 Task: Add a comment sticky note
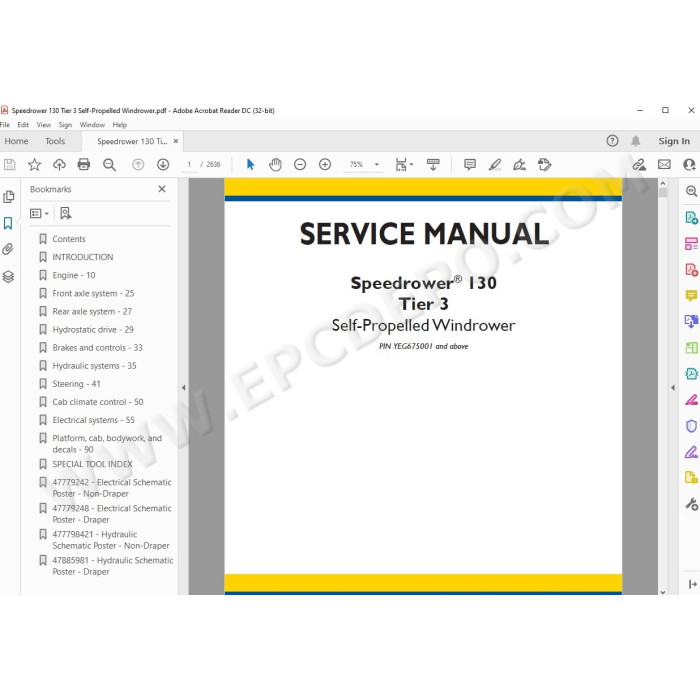coord(470,165)
